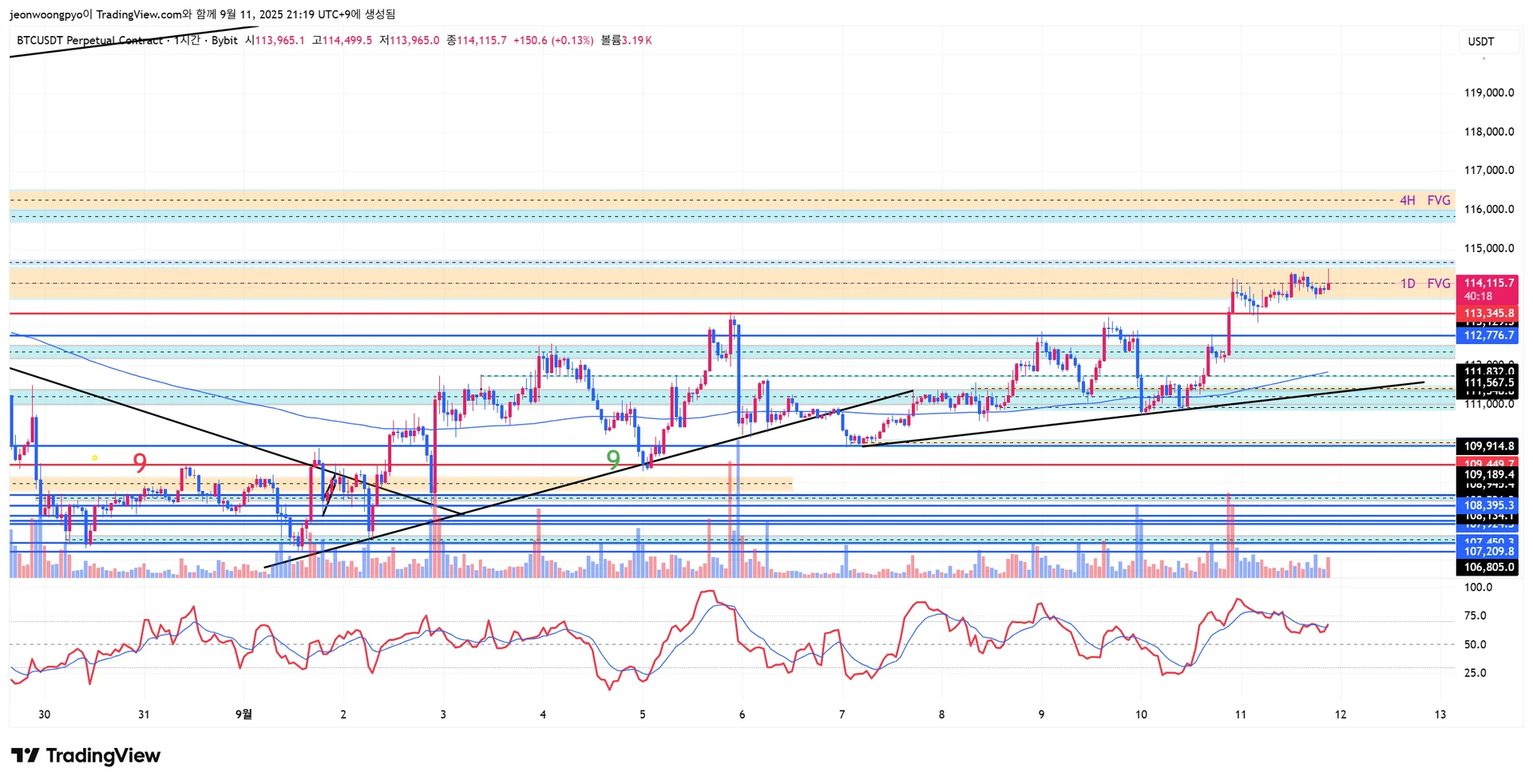Screen dimensions: 1533x784
Task: Select the green 9 sequential marker
Action: tap(613, 459)
